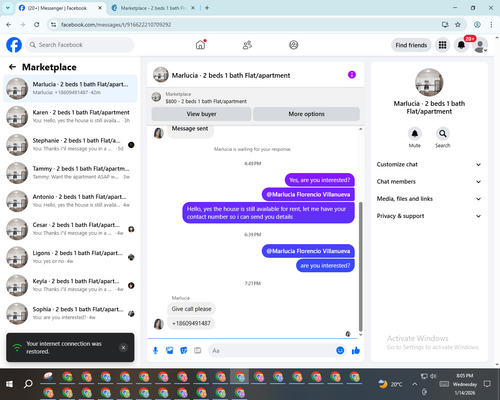Open Cesar chat in conversation list
The width and height of the screenshot is (500, 400).
[x=70, y=229]
